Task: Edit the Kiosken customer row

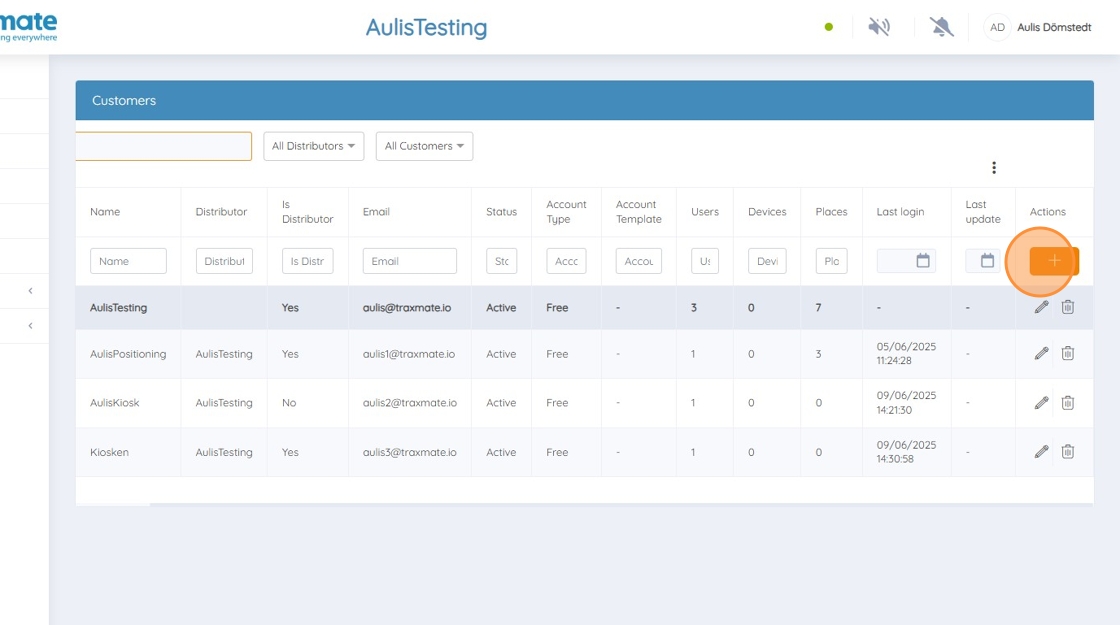Action: [x=1041, y=451]
